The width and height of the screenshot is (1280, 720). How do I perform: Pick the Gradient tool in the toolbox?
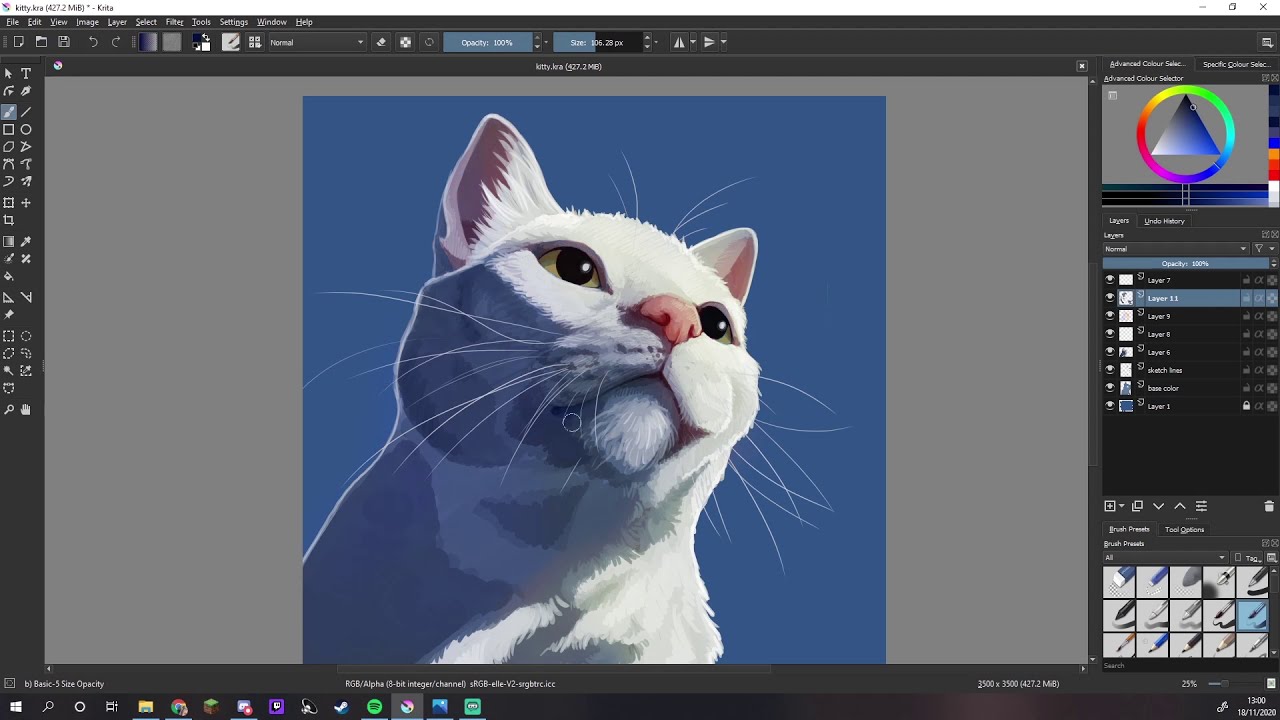tap(9, 241)
